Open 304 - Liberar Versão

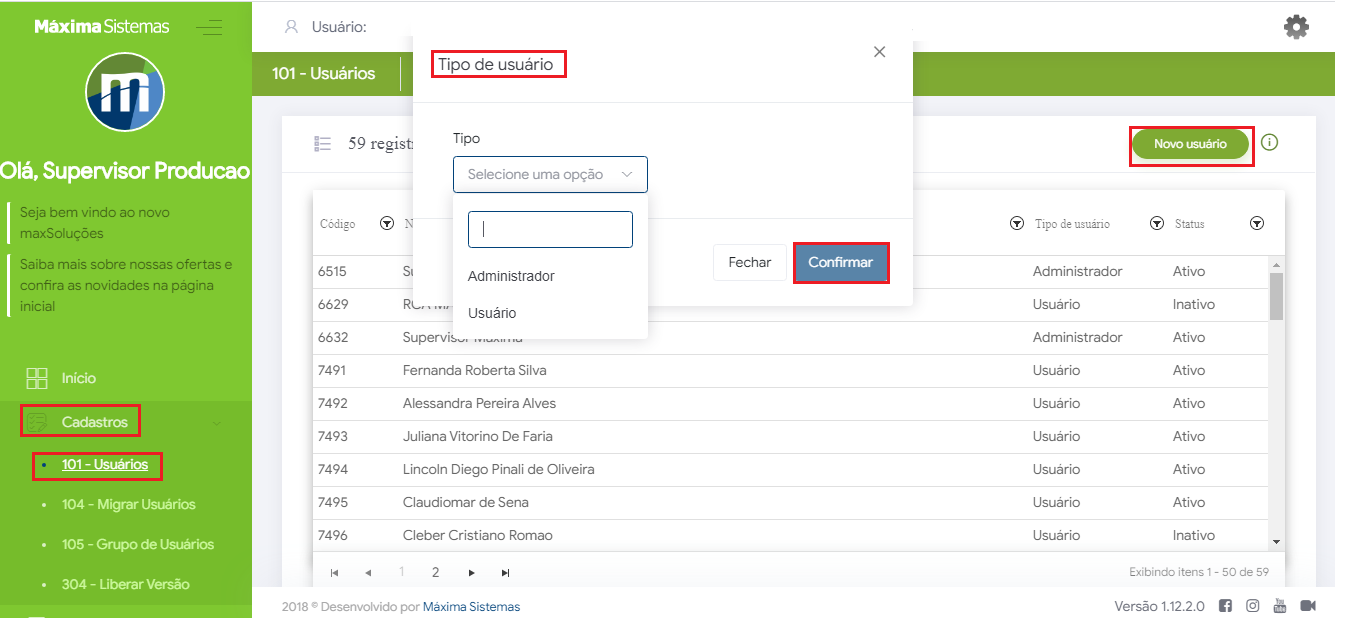126,584
